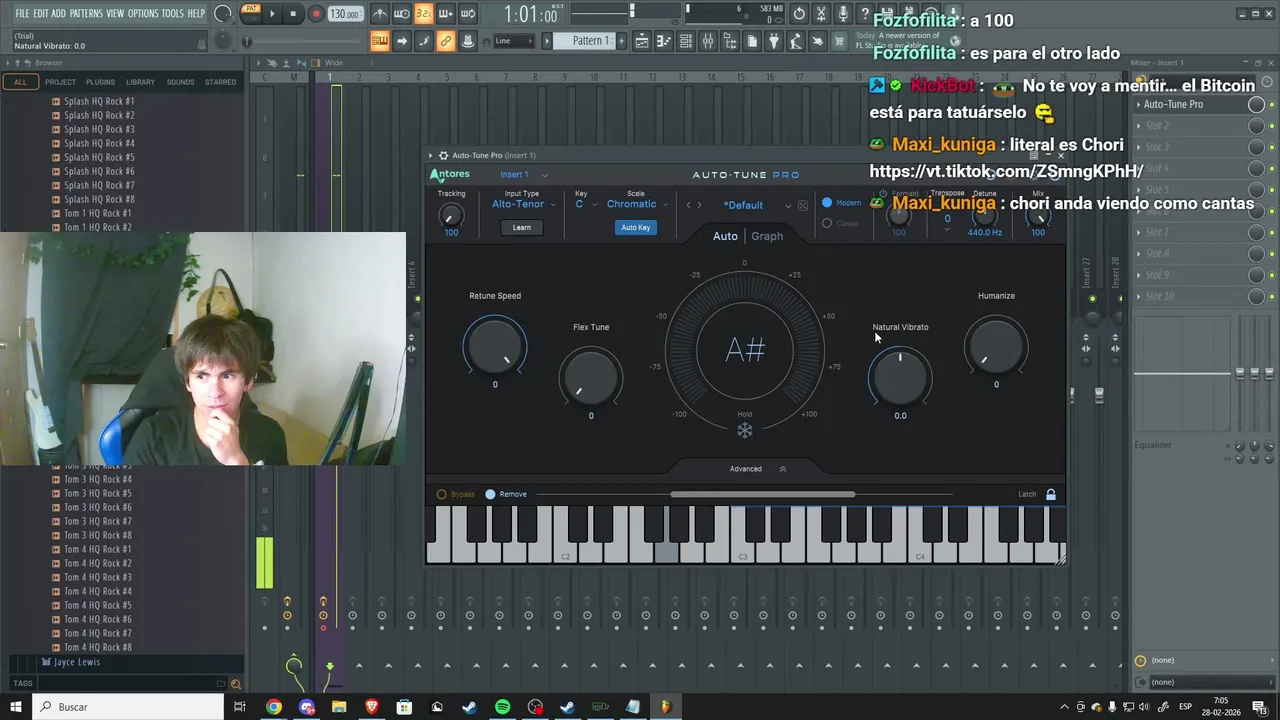This screenshot has height=720, width=1280.
Task: Click the red record button
Action: 316,14
